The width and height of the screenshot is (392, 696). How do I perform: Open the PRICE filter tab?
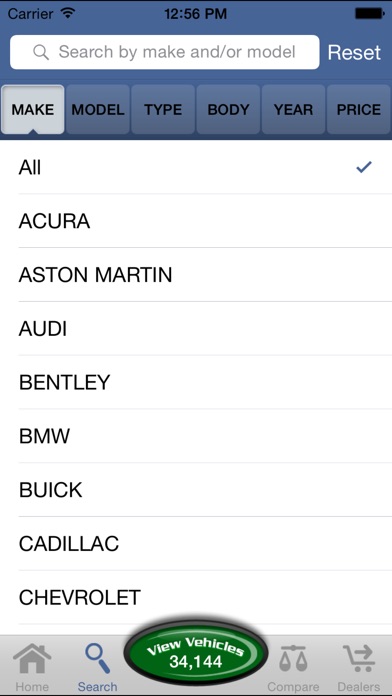pyautogui.click(x=359, y=110)
